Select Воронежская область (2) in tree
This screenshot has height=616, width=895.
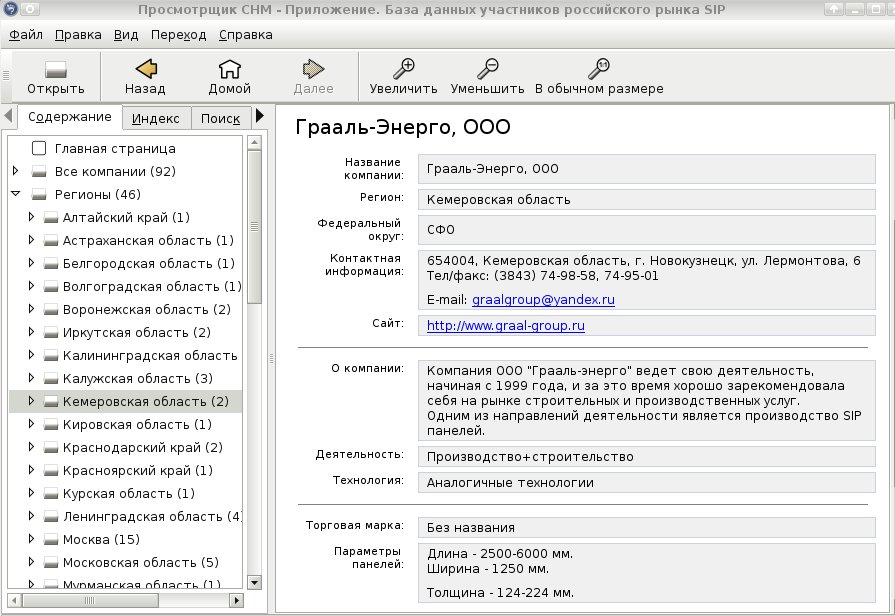click(x=147, y=309)
